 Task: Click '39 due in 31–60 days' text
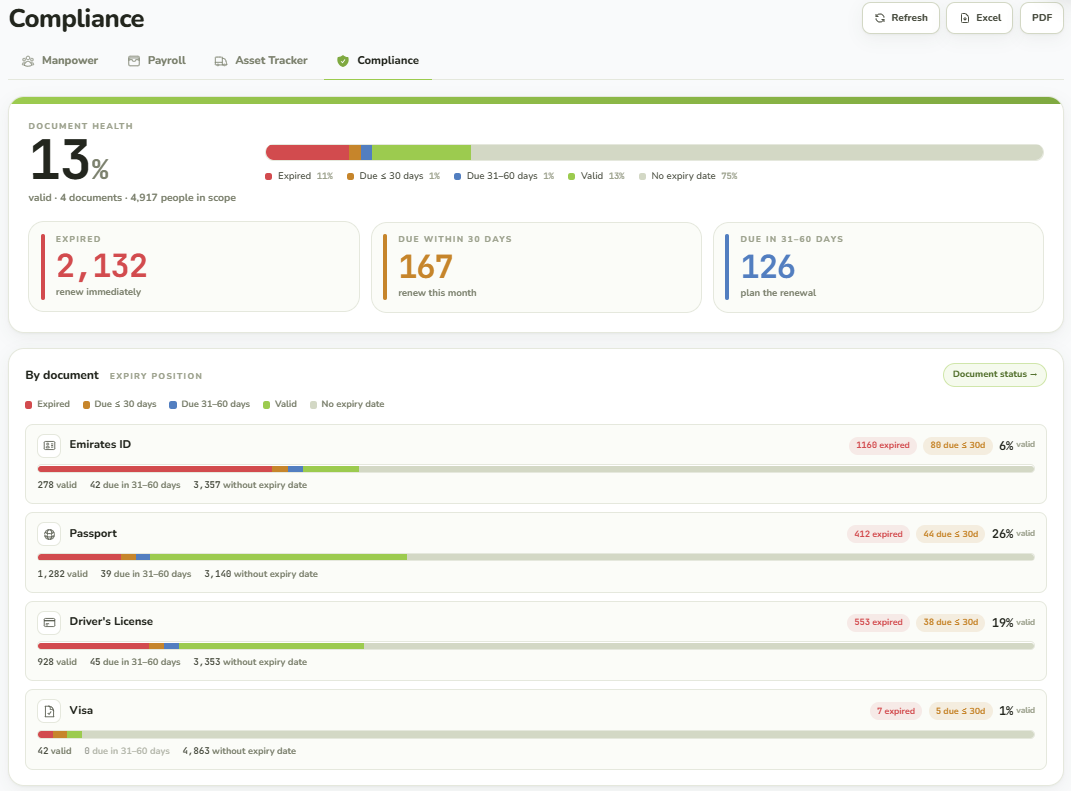(145, 574)
